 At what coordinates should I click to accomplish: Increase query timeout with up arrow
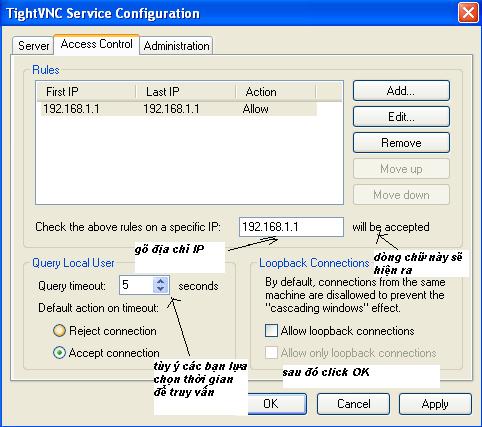[x=161, y=281]
